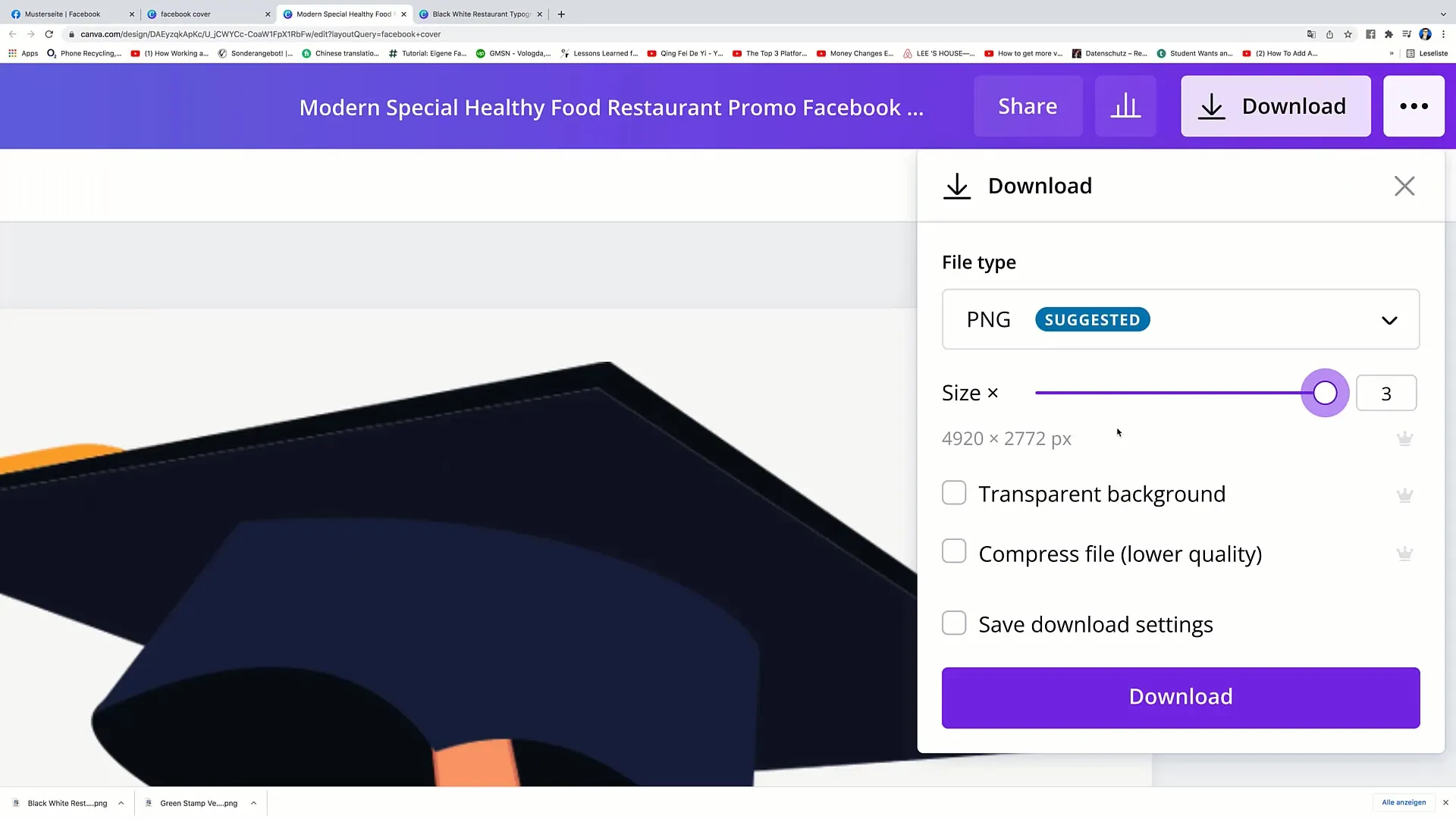Click the download arrow icon in panel header

pyautogui.click(x=957, y=187)
